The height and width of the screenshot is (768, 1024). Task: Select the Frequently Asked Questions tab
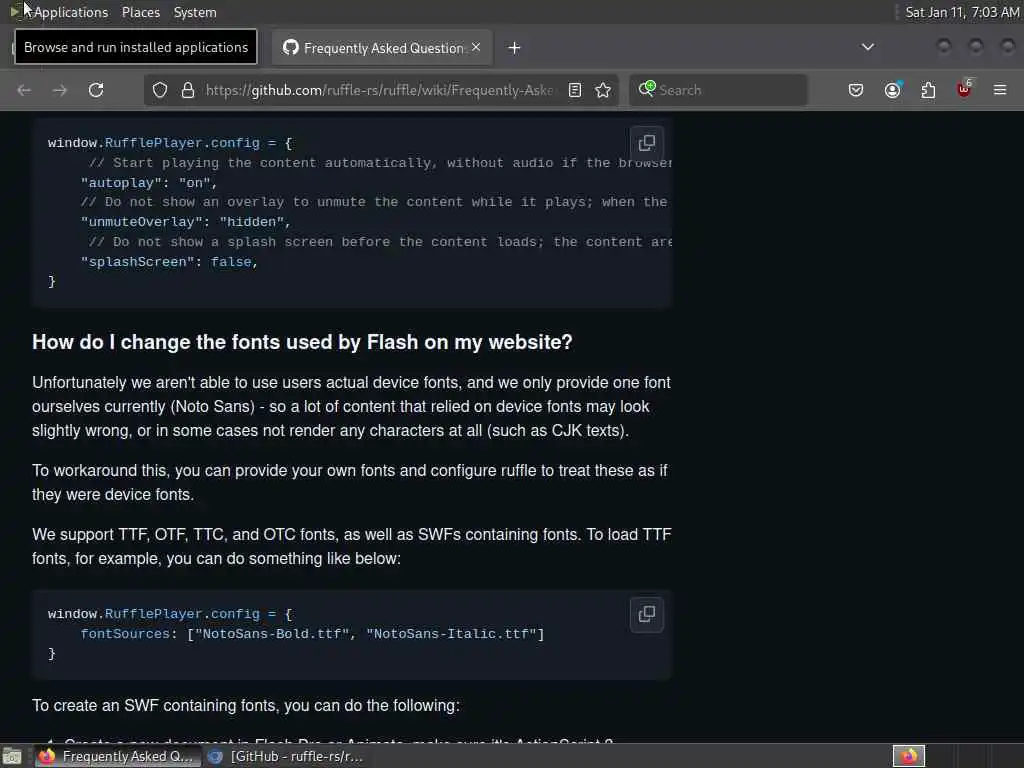click(x=382, y=48)
